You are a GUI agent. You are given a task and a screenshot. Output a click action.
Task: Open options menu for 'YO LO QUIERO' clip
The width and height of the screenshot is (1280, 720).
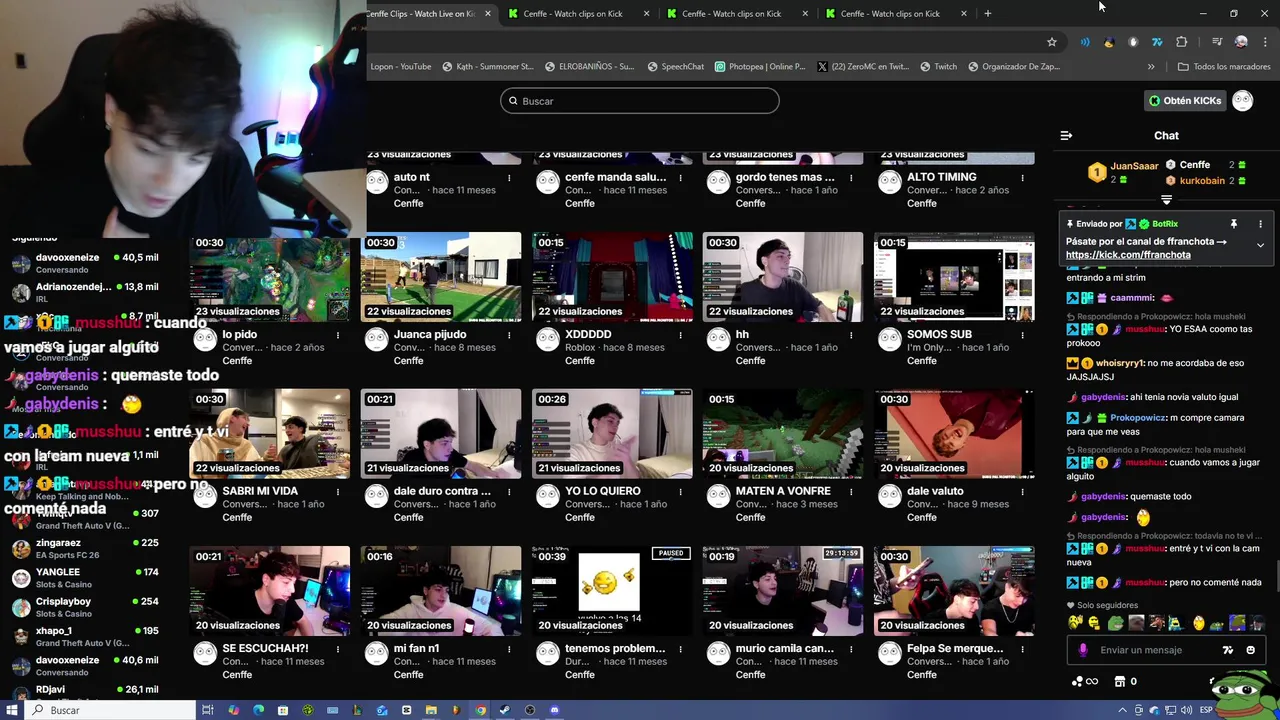680,492
